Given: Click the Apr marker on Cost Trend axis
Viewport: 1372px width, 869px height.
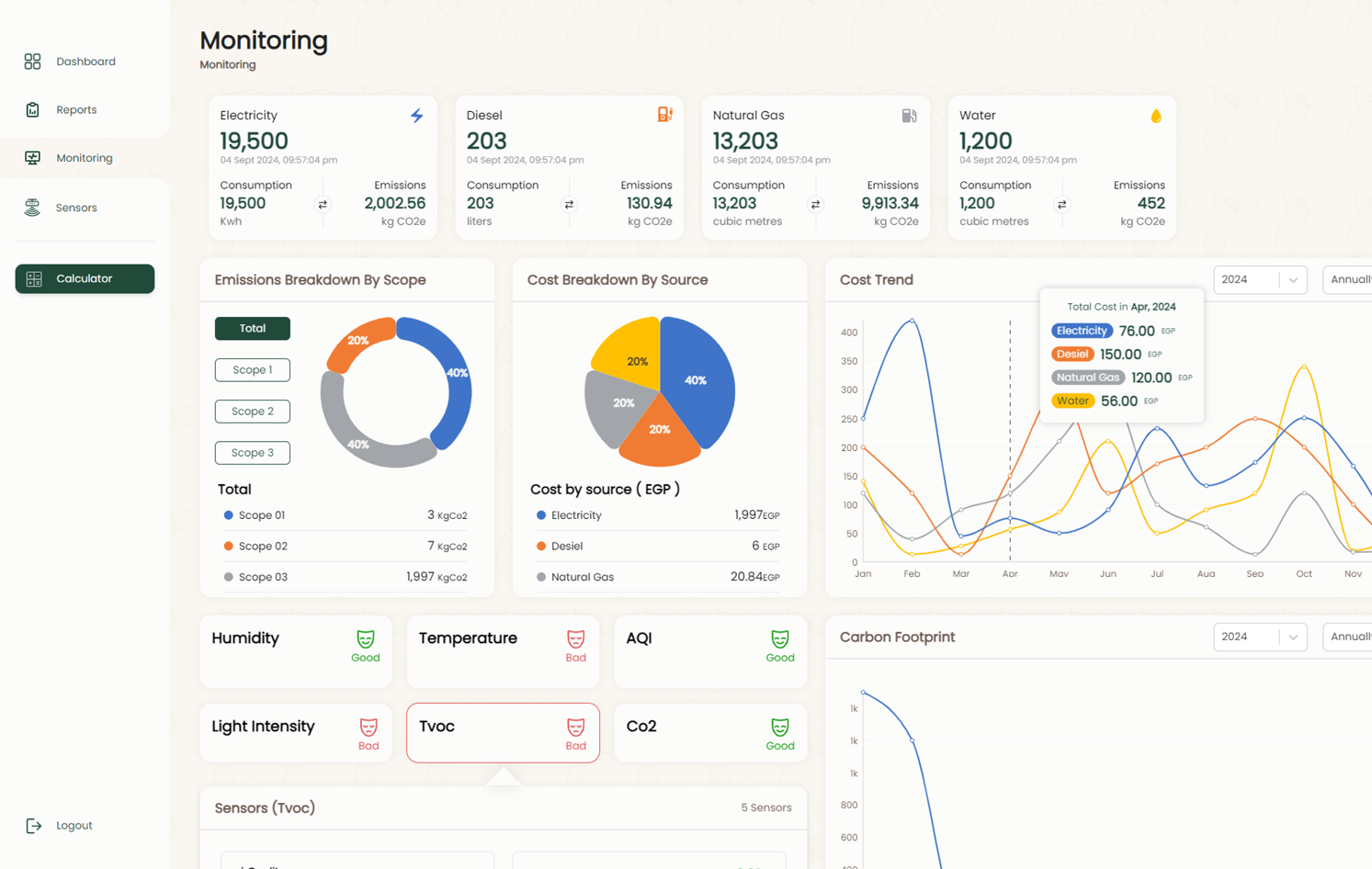Looking at the screenshot, I should [1010, 574].
